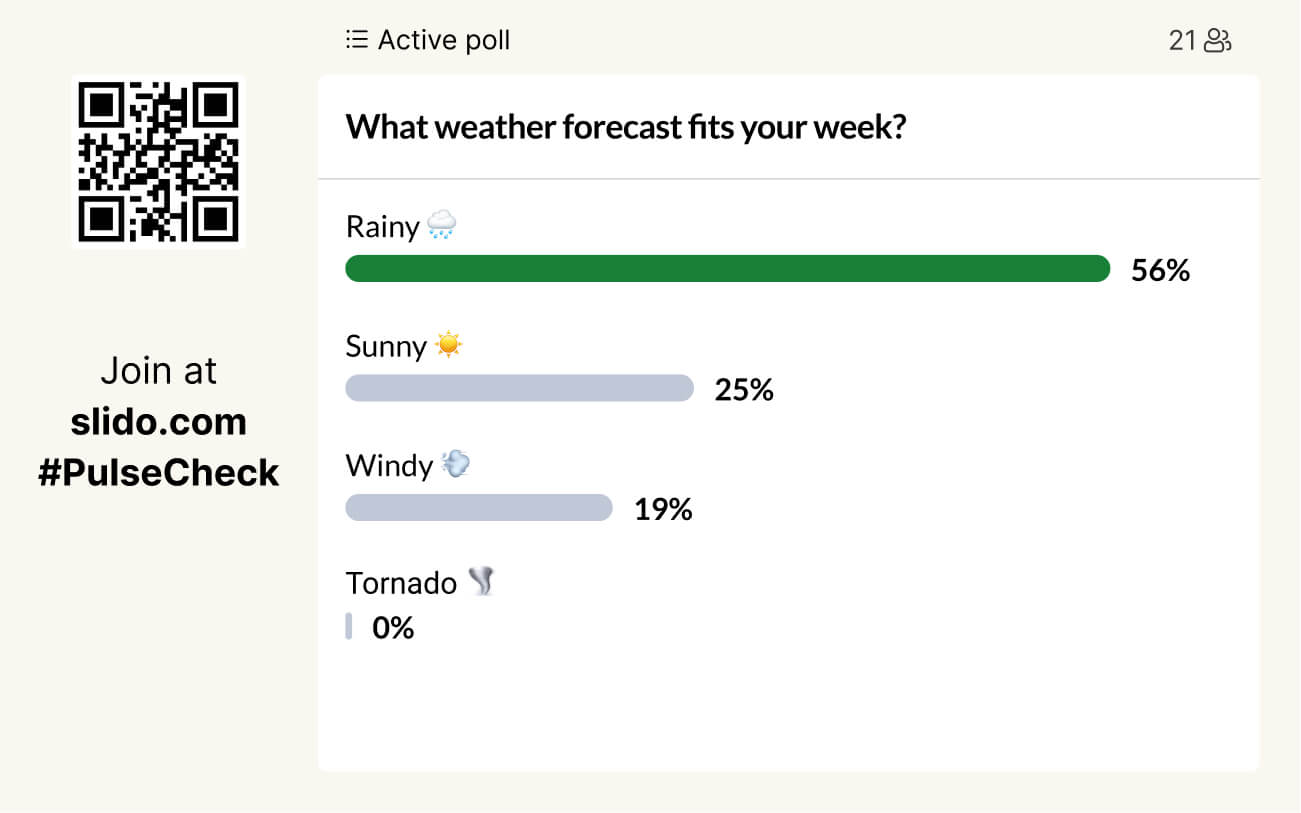Image resolution: width=1301 pixels, height=813 pixels.
Task: Click the QR code image
Action: point(159,162)
